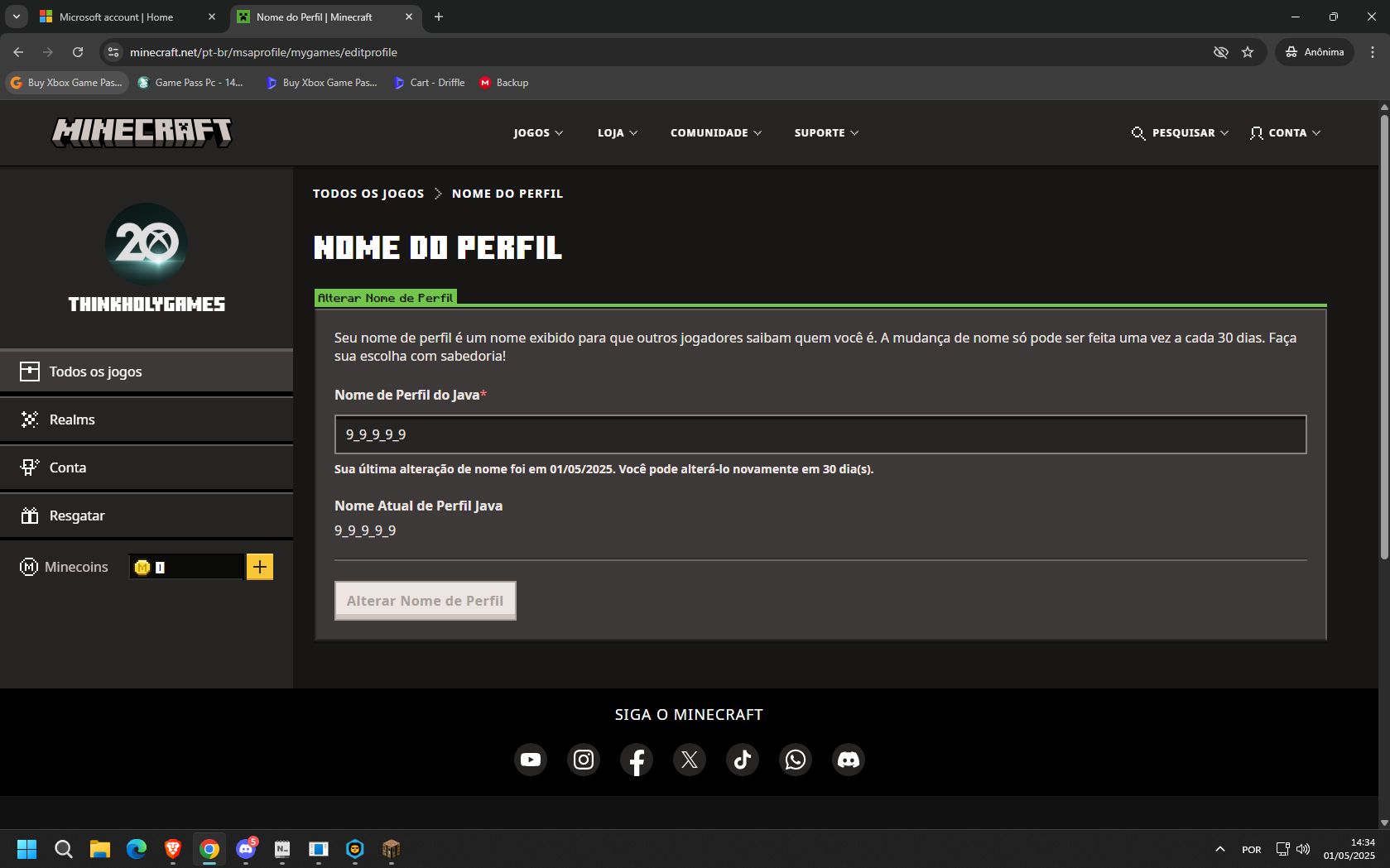Open the CONTA account dropdown

click(1285, 132)
